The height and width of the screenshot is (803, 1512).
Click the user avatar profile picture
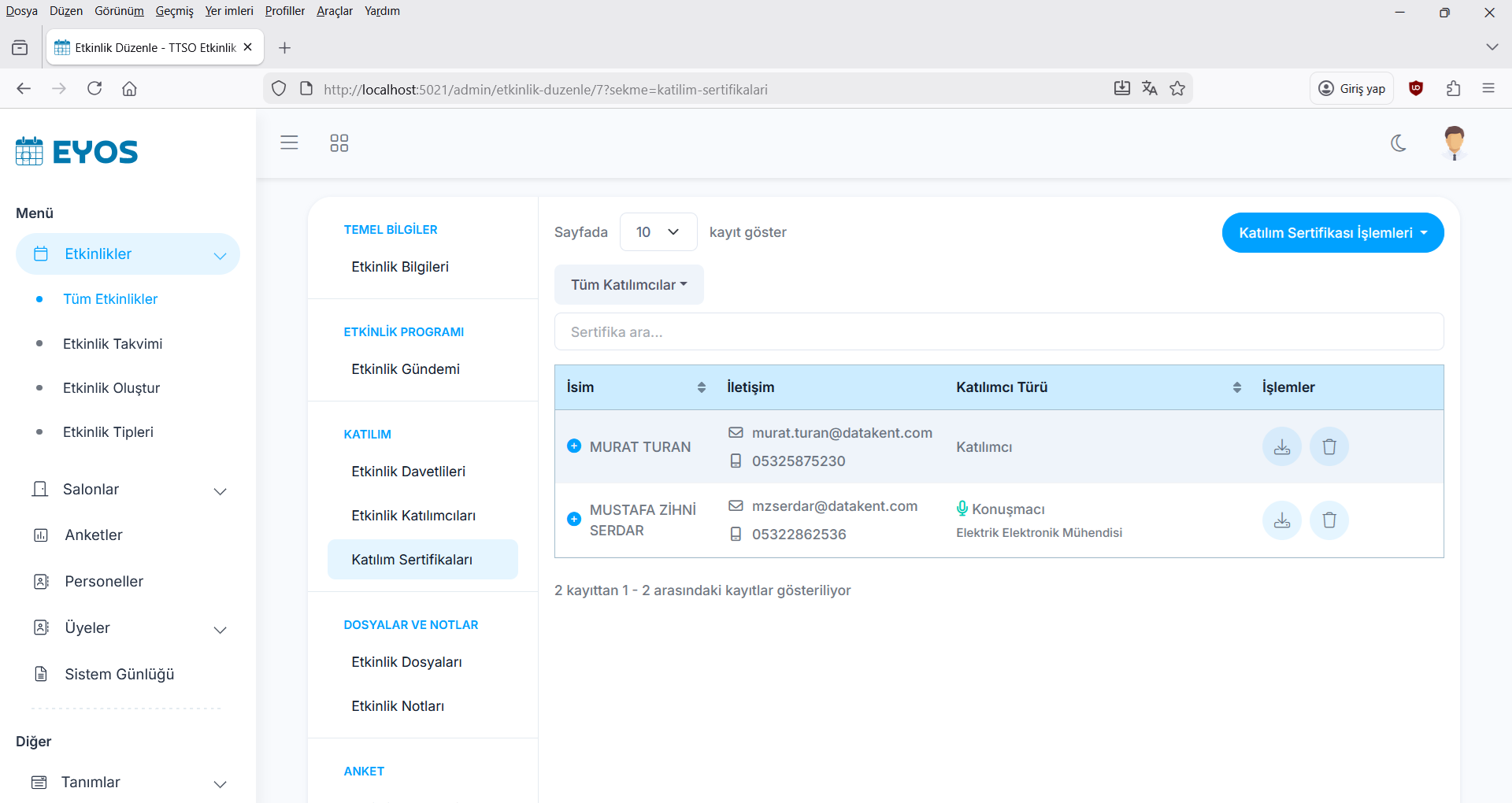(1454, 143)
